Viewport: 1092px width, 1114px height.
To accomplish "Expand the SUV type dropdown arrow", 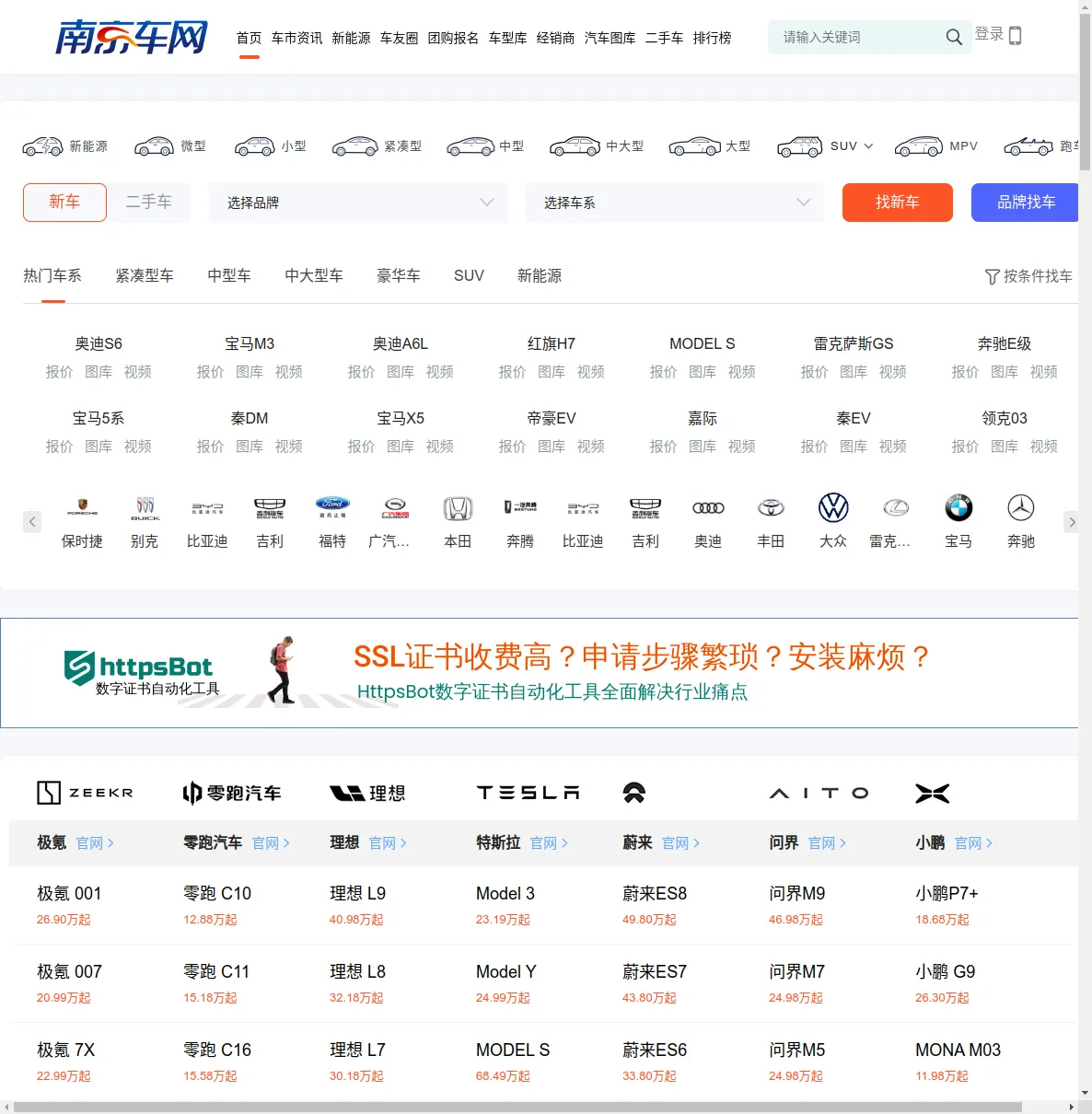I will tap(868, 146).
